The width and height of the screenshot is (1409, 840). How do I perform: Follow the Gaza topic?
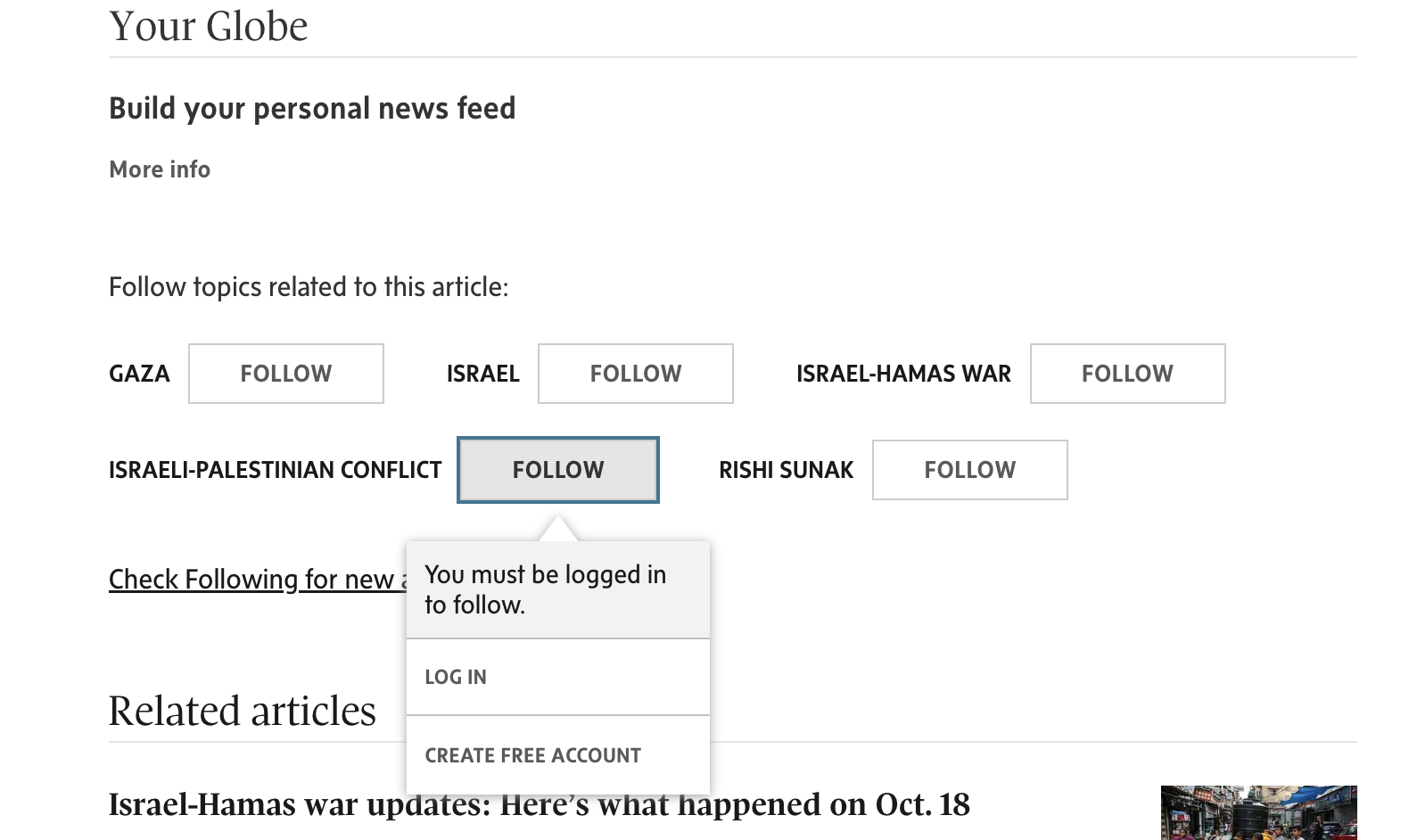coord(286,374)
